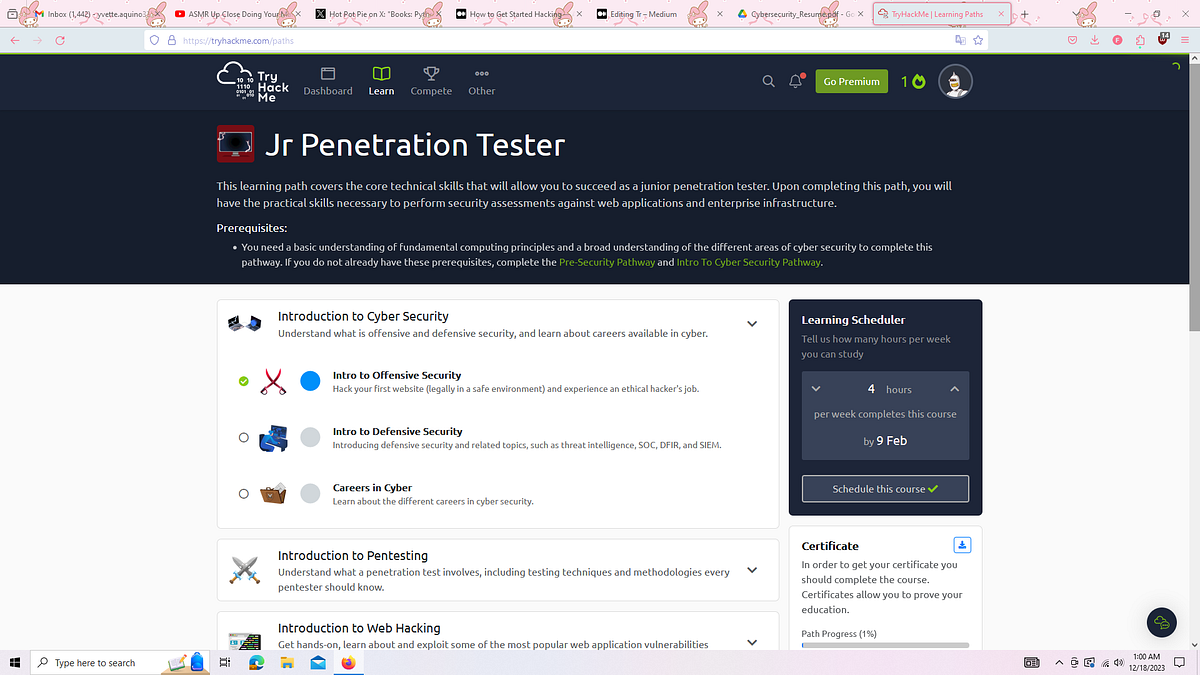This screenshot has height=675, width=1200.
Task: Click the Path Progress bar
Action: 885,647
